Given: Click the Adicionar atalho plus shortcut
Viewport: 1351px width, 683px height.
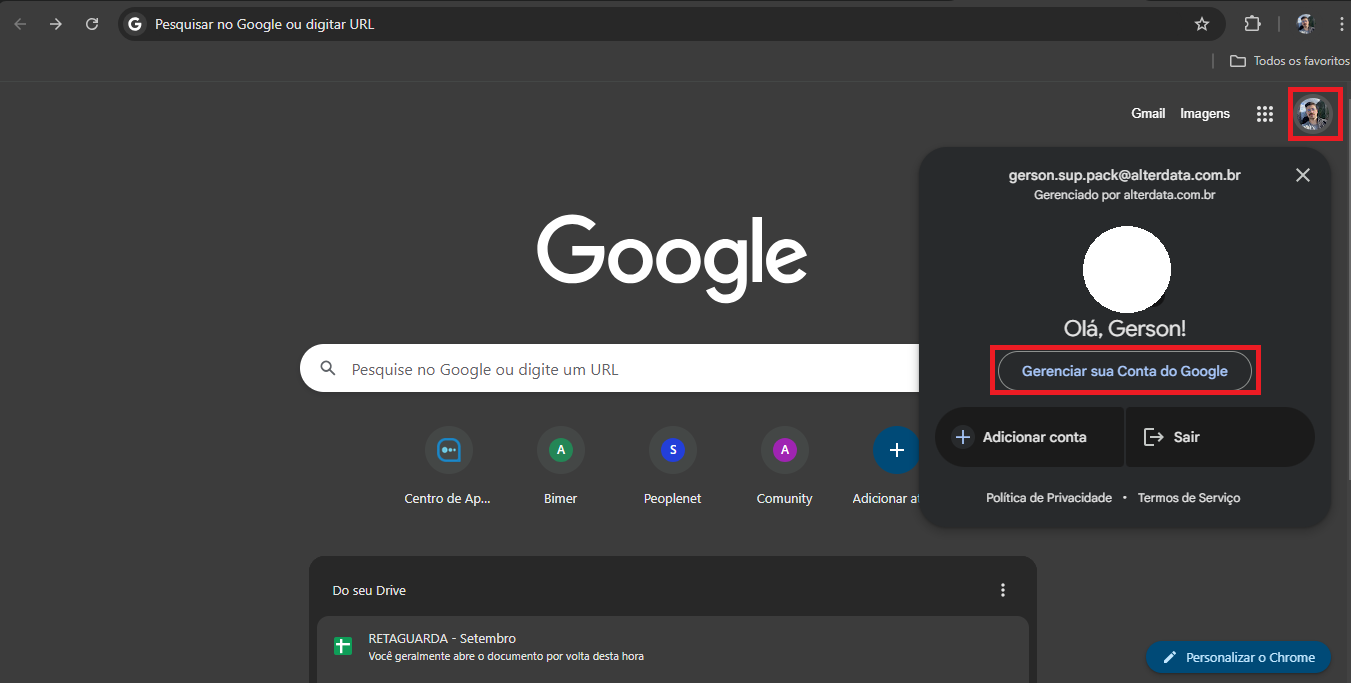Looking at the screenshot, I should [897, 450].
